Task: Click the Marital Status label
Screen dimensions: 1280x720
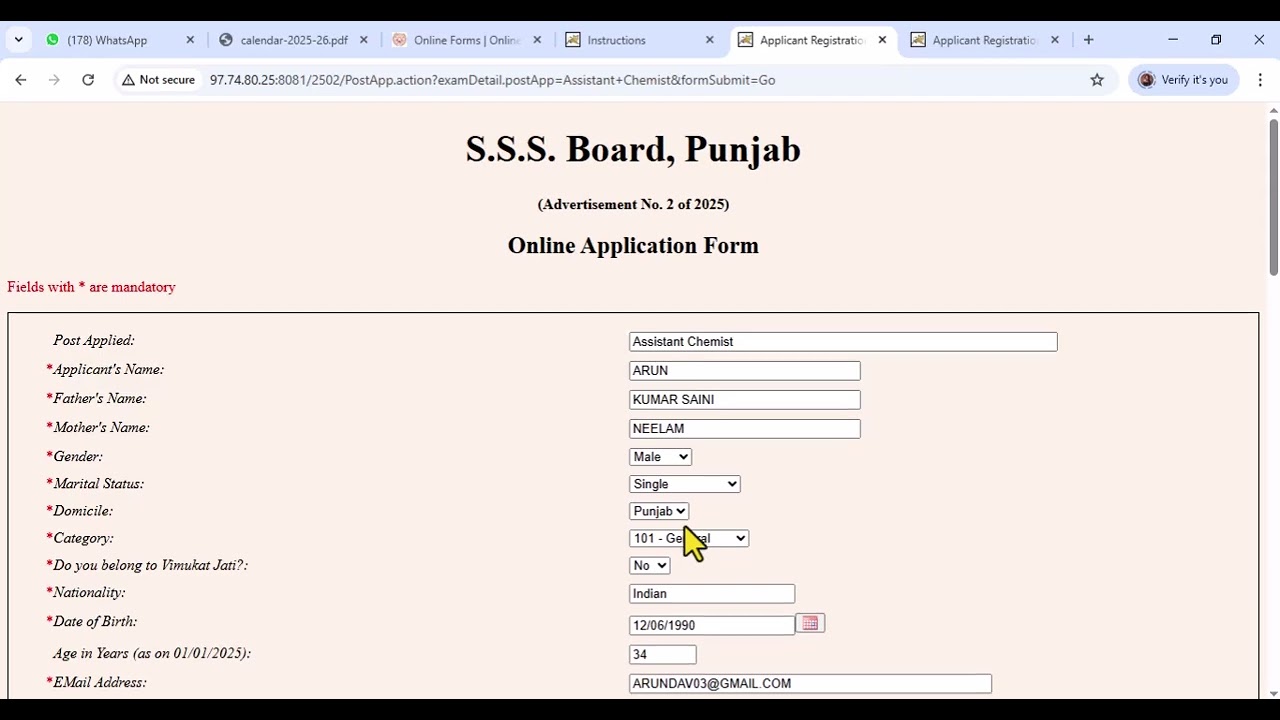Action: [98, 484]
